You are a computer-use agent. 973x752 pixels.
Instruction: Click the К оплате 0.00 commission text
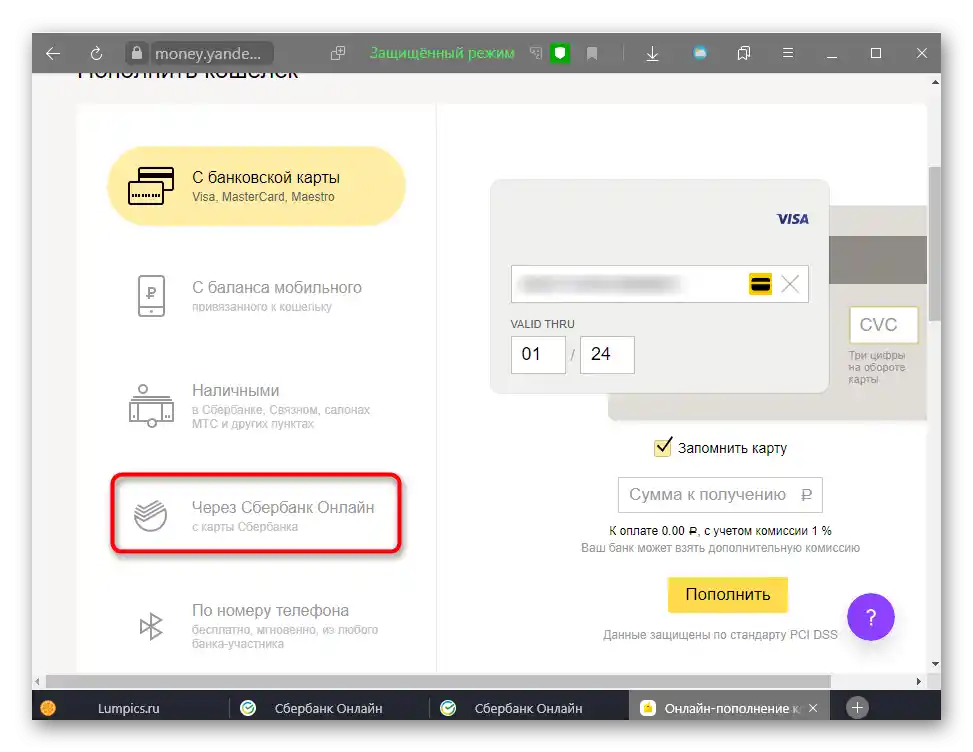pyautogui.click(x=720, y=531)
